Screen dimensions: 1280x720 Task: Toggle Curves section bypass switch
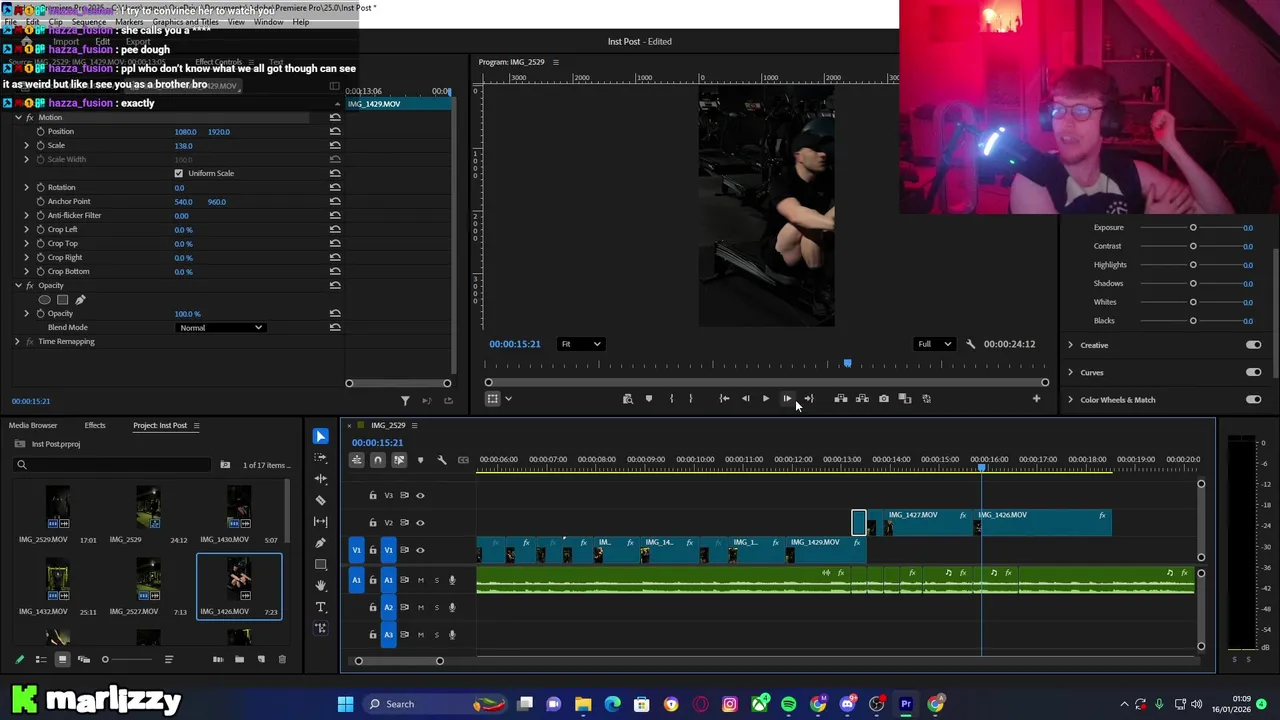click(1253, 372)
